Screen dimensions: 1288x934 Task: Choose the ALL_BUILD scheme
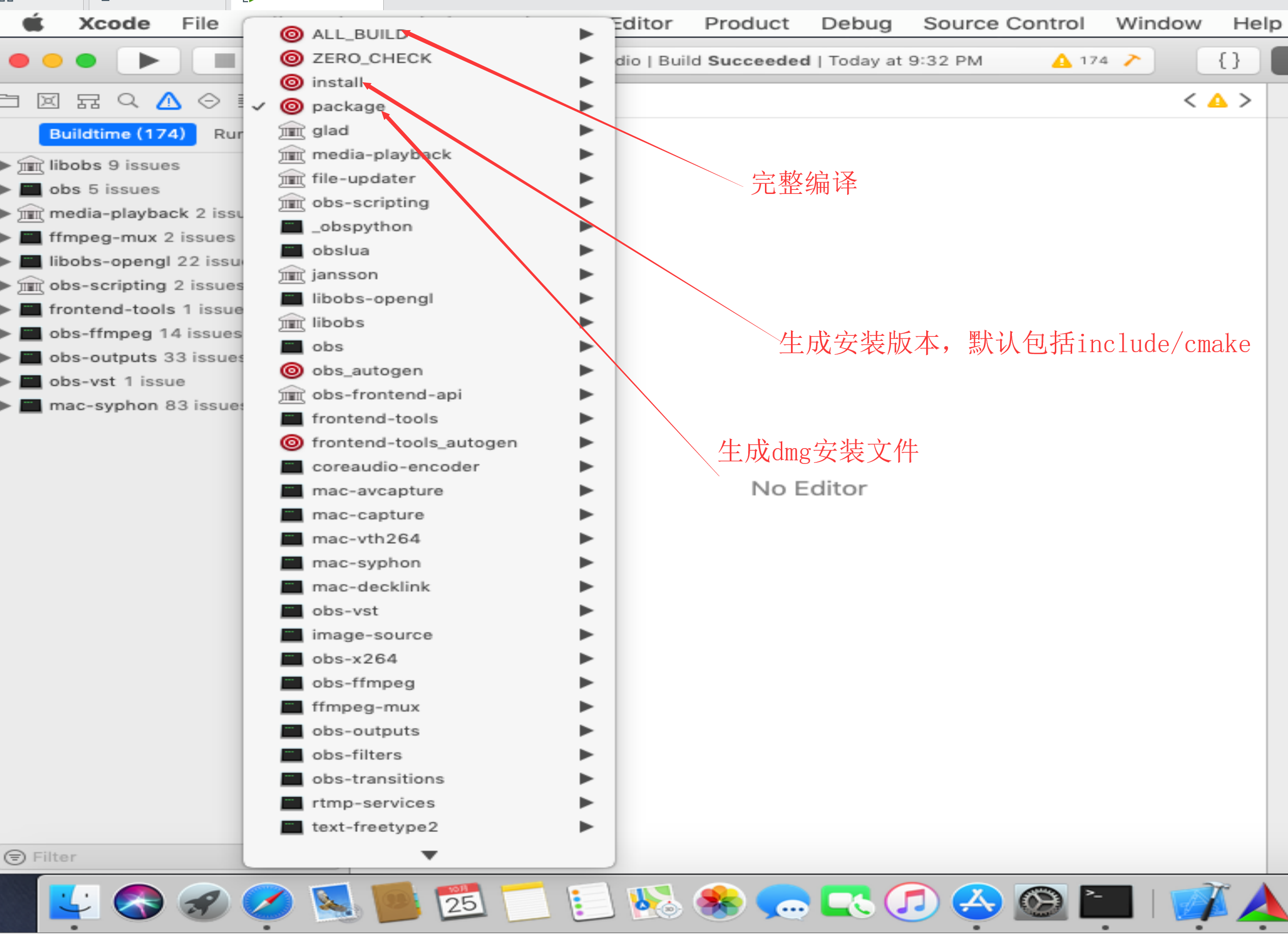[429, 34]
